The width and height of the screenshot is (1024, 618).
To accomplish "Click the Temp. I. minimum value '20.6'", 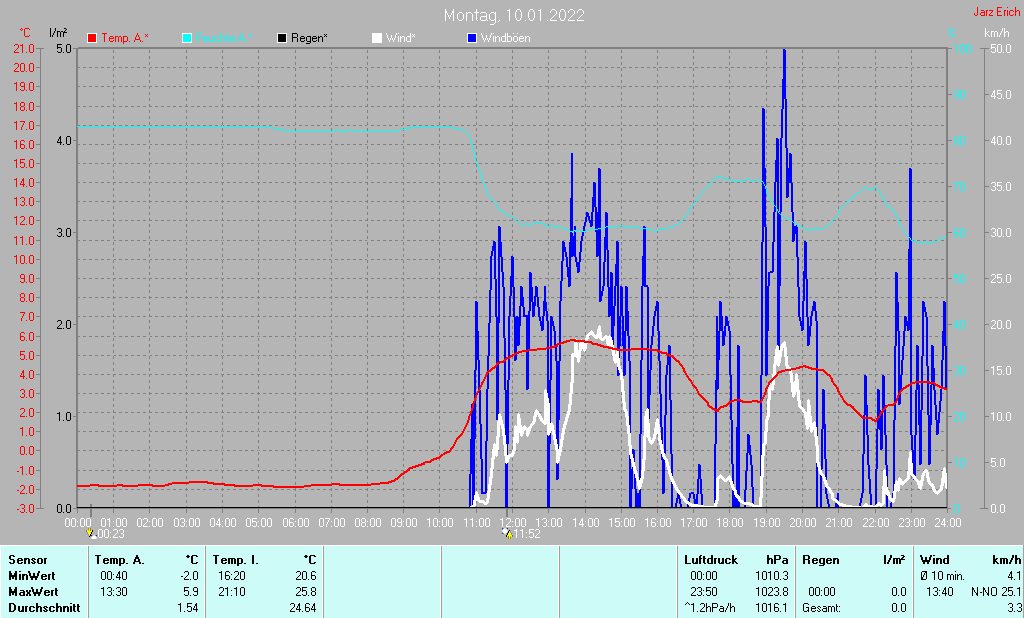I will coord(306,576).
